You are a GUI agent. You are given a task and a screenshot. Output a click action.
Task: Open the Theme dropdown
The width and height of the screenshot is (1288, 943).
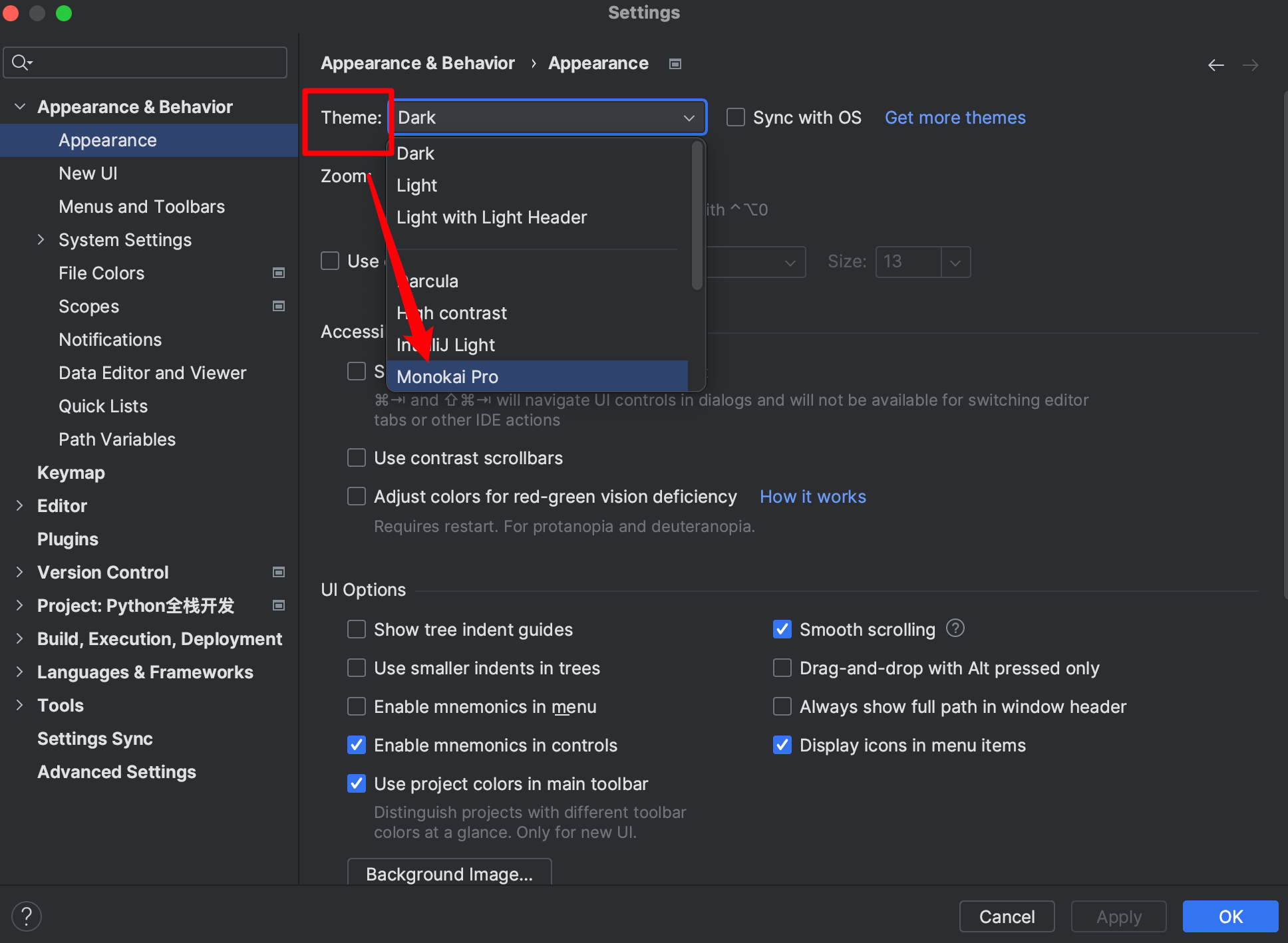tap(547, 118)
